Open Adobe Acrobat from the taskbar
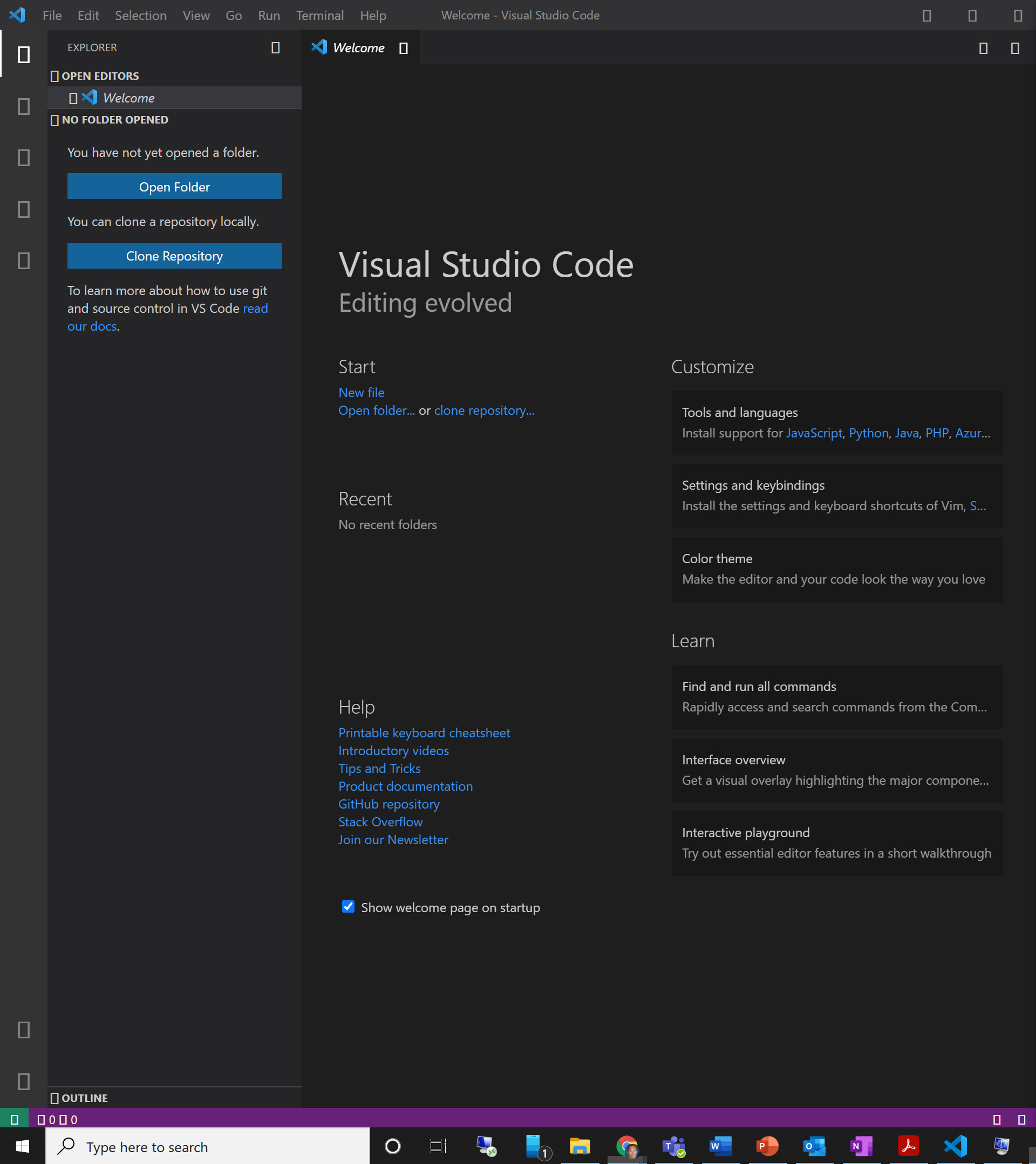This screenshot has height=1164, width=1036. point(908,1146)
